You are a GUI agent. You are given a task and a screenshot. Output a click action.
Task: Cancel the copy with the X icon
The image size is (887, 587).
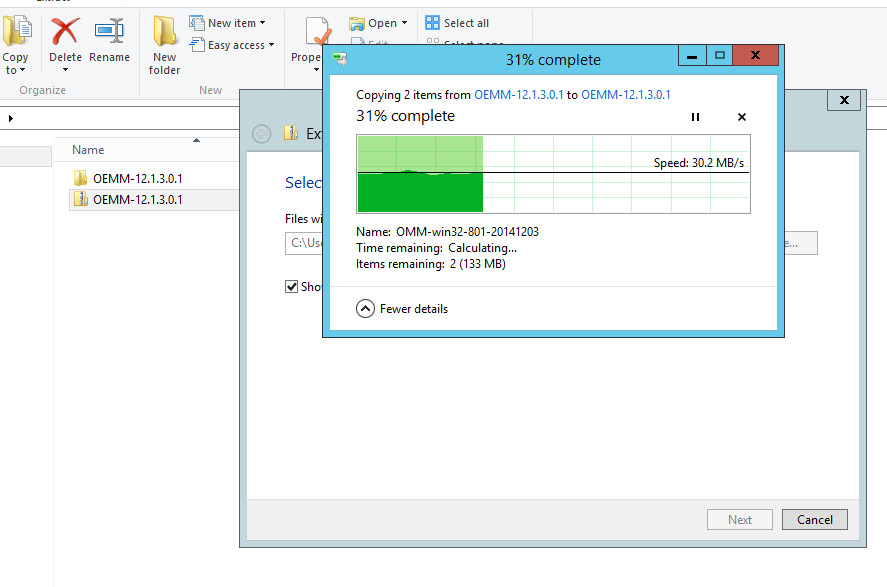click(742, 117)
